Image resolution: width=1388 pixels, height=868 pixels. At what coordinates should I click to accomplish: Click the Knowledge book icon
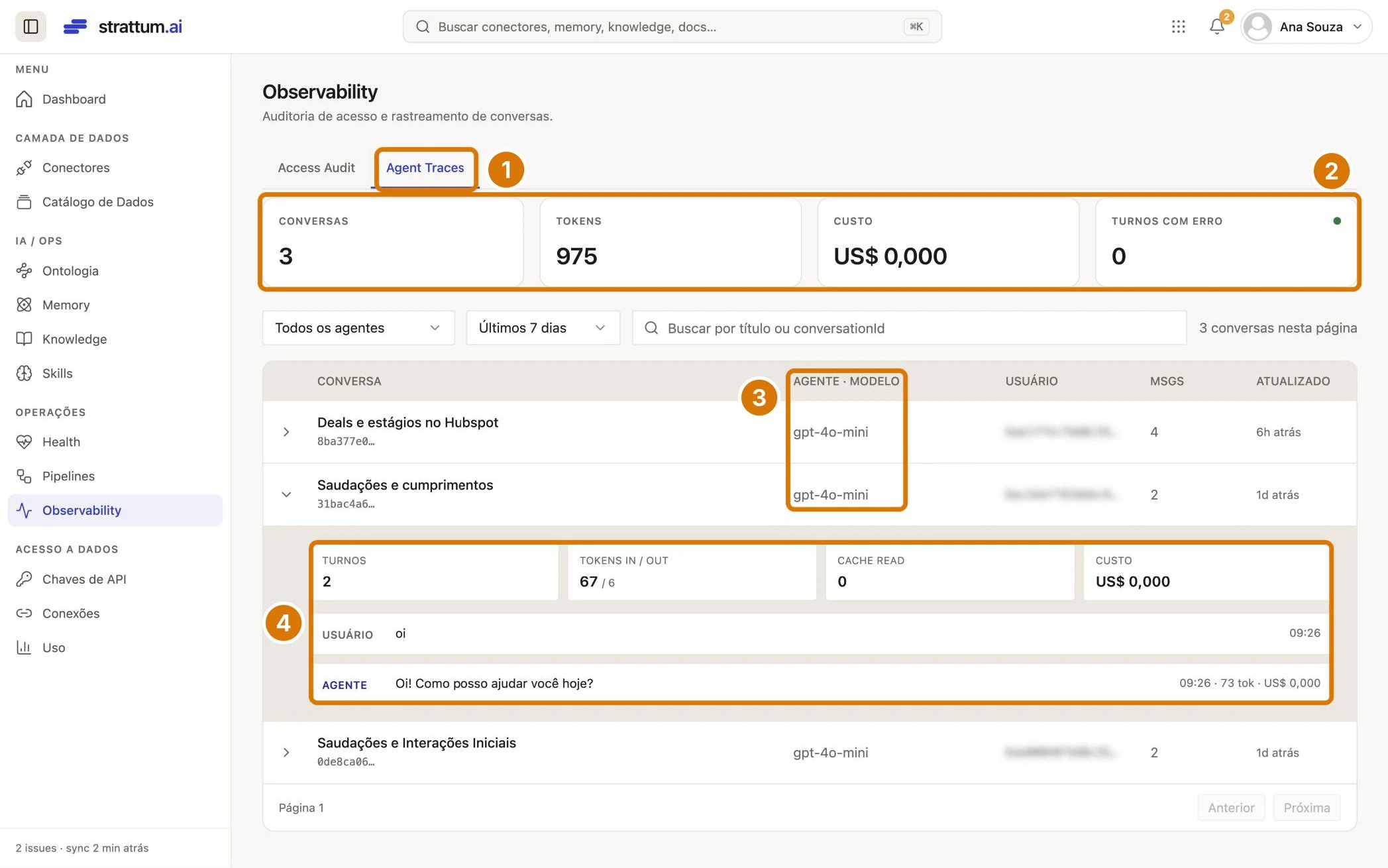24,339
